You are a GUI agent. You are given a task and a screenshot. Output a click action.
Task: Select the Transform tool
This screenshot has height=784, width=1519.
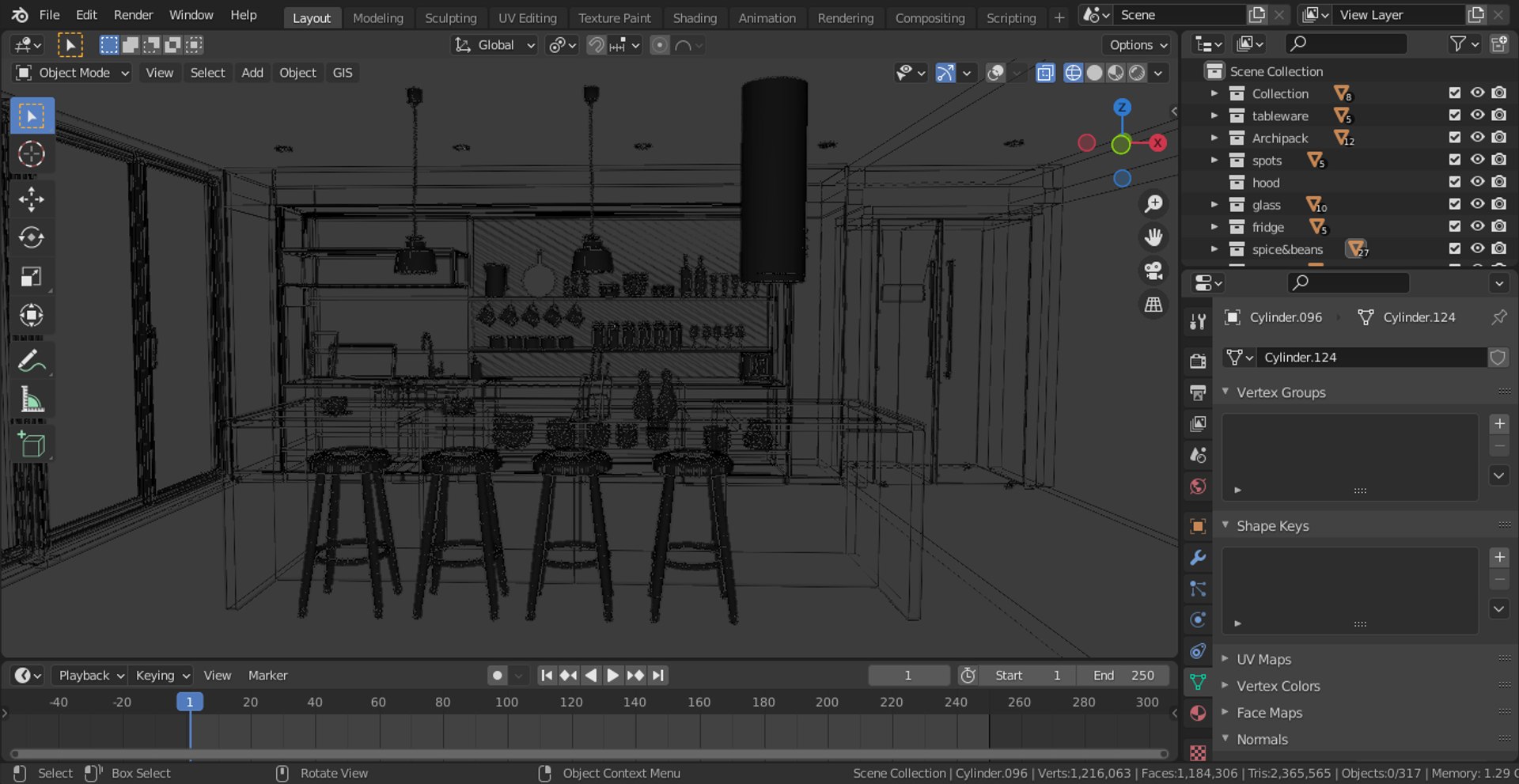pos(32,316)
